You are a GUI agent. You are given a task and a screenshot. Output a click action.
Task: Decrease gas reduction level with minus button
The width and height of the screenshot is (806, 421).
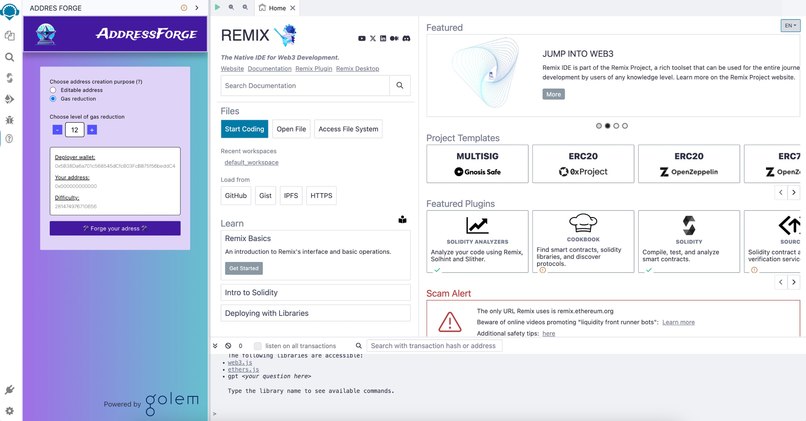point(57,130)
